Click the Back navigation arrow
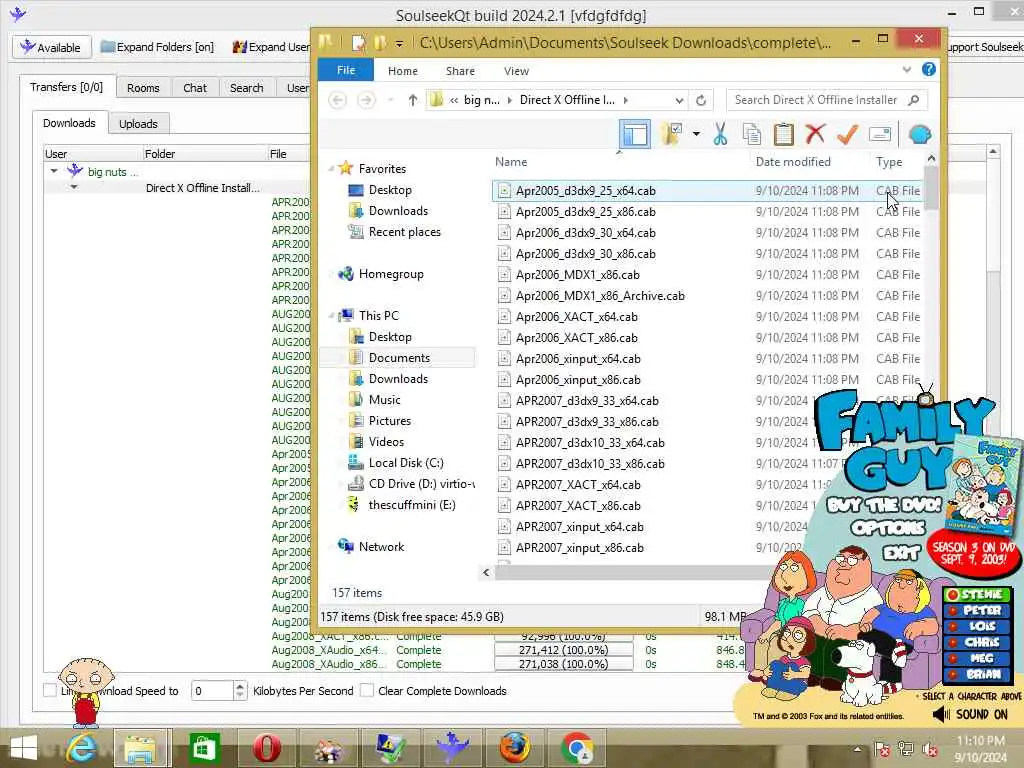The width and height of the screenshot is (1024, 768). (x=338, y=100)
